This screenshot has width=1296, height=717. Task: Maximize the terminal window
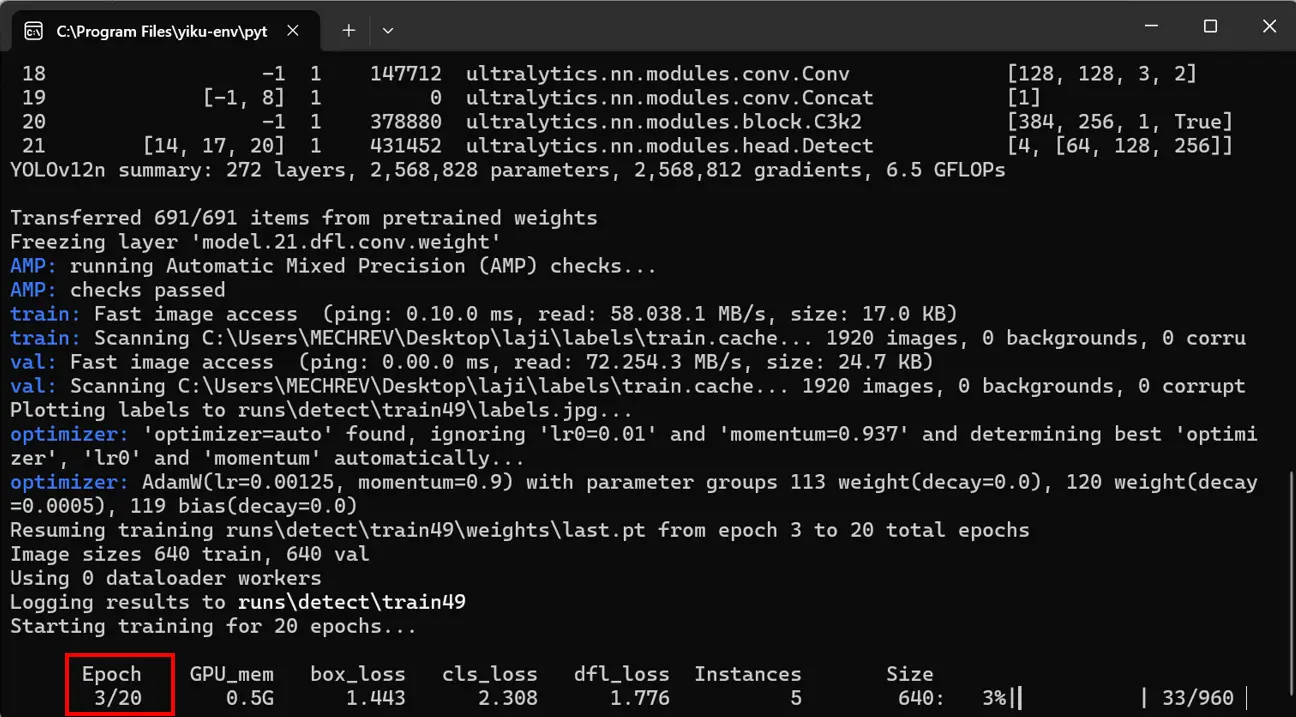pyautogui.click(x=1210, y=27)
